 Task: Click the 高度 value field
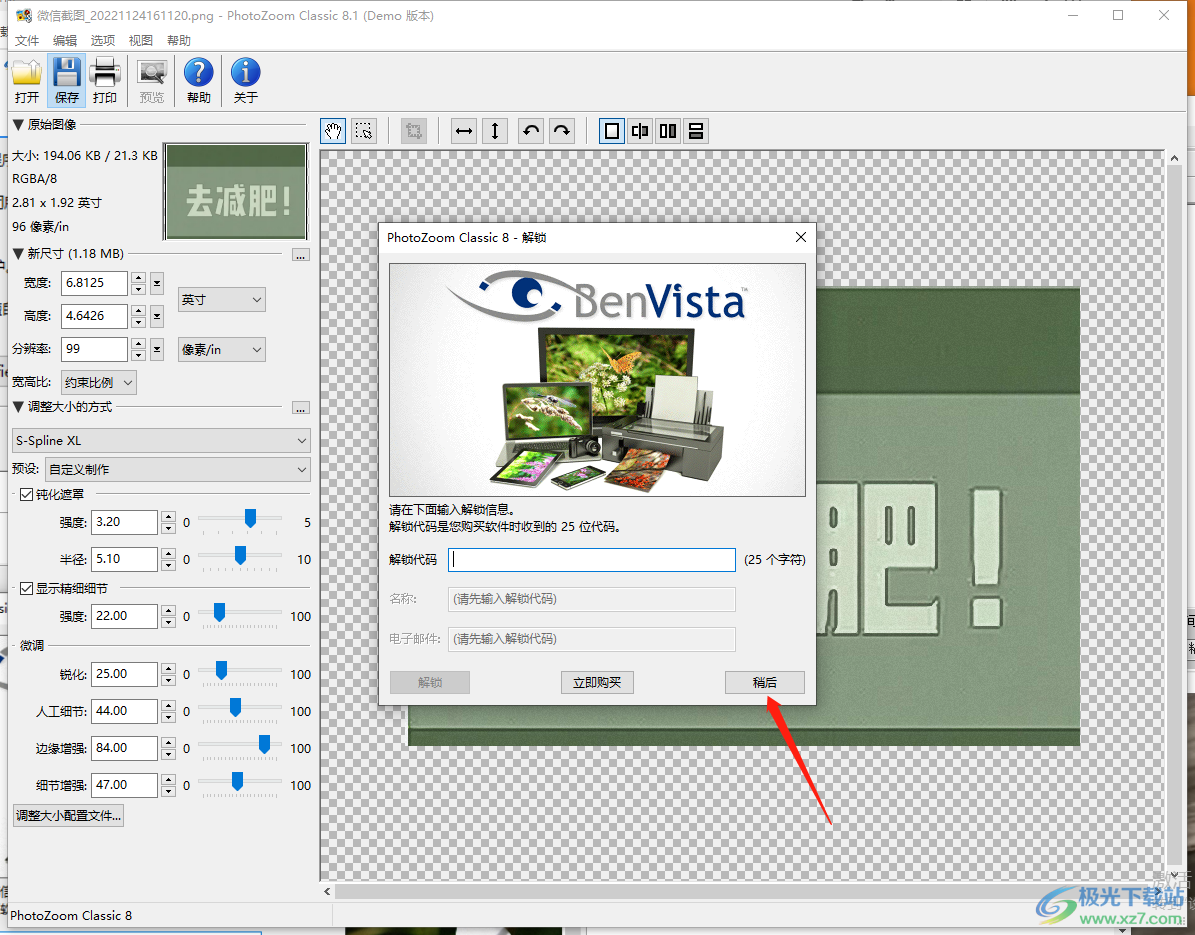tap(95, 316)
